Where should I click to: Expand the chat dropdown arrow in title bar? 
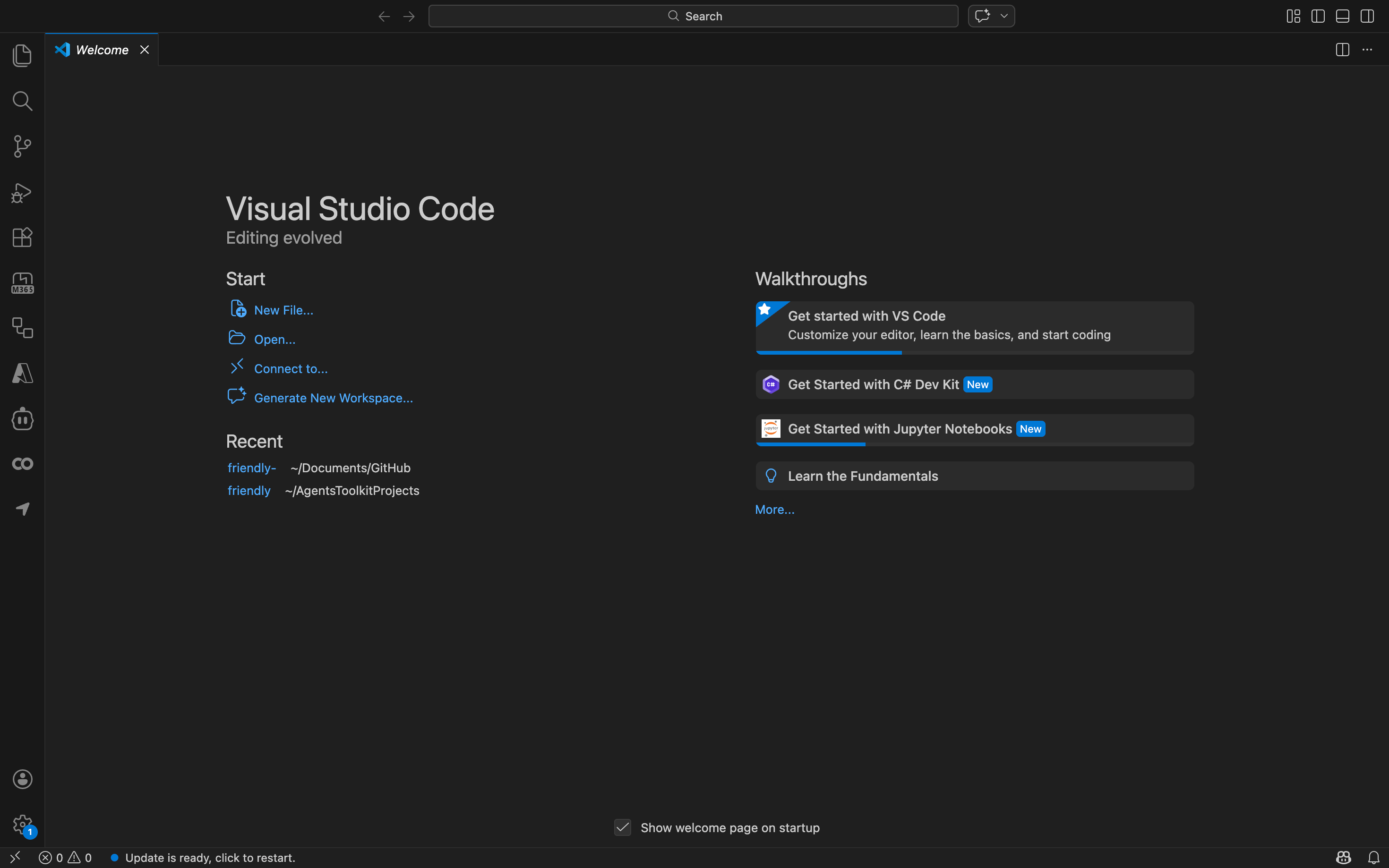click(1003, 16)
